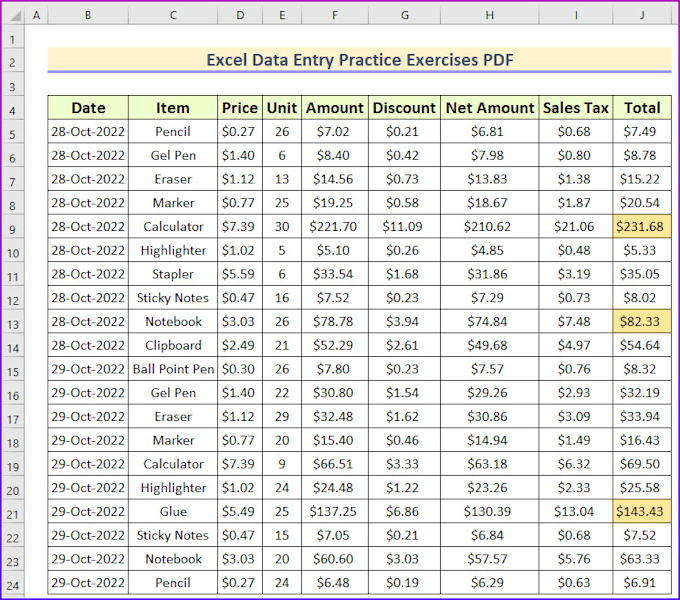
Task: Click the 'Glue' item cell
Action: pyautogui.click(x=173, y=512)
